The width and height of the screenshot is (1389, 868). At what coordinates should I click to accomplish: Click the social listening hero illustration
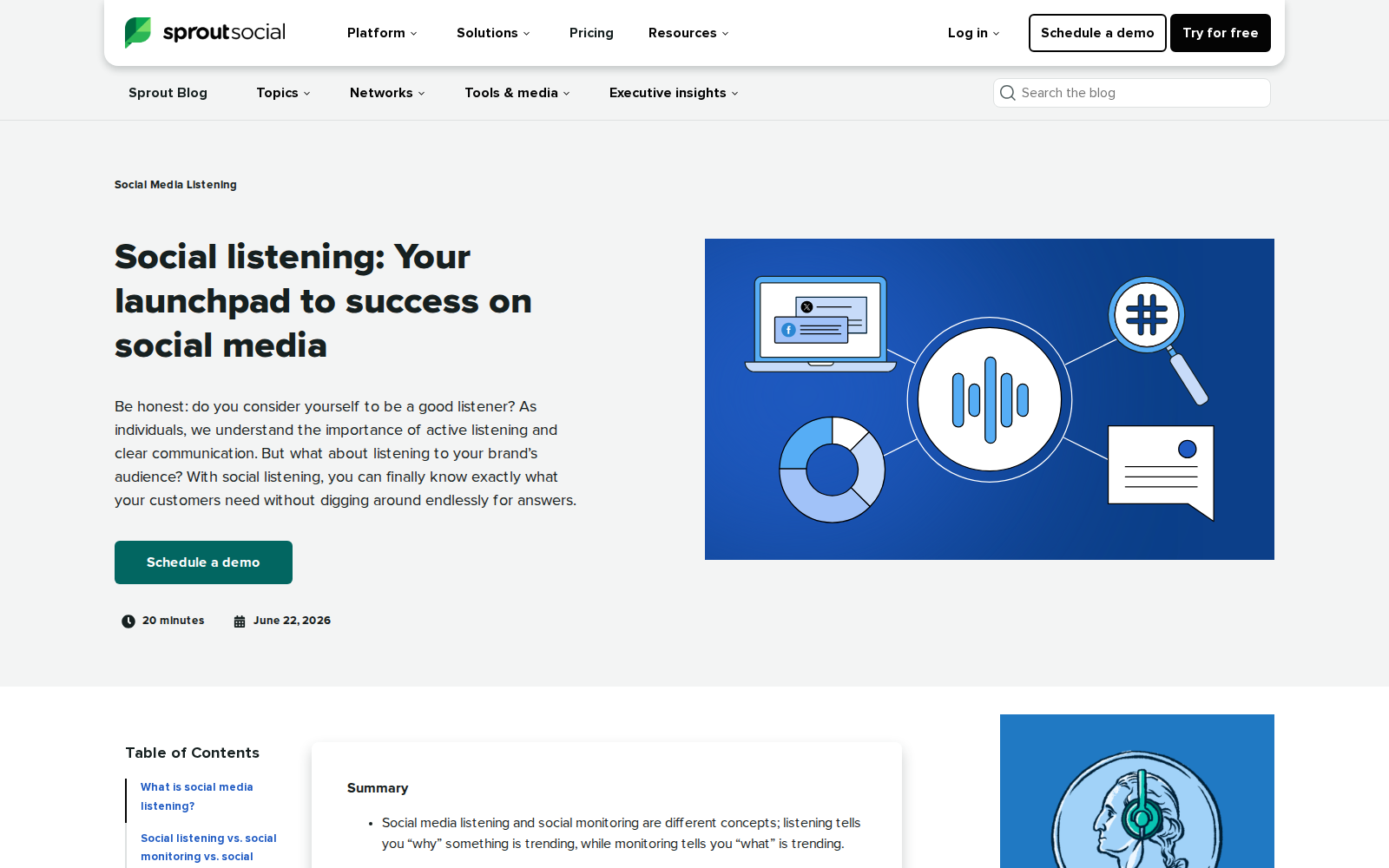(x=990, y=399)
